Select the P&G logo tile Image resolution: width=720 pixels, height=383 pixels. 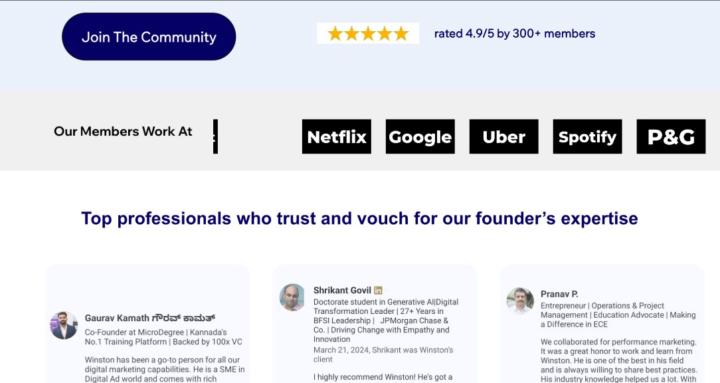[x=671, y=137]
